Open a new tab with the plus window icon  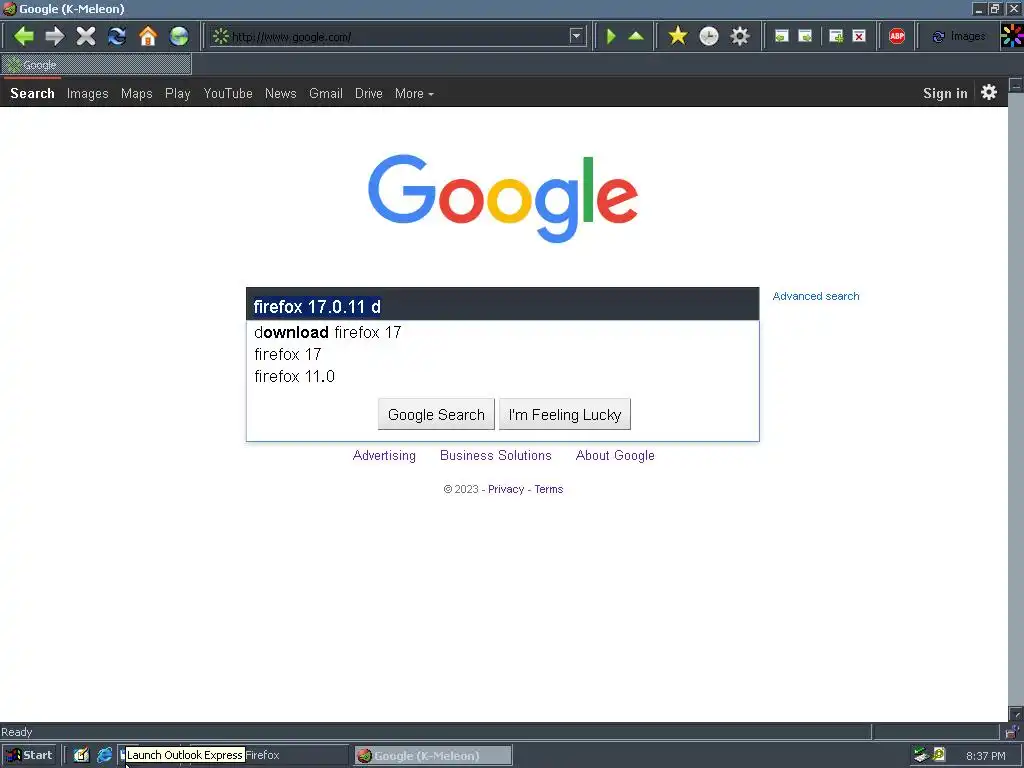click(x=836, y=37)
